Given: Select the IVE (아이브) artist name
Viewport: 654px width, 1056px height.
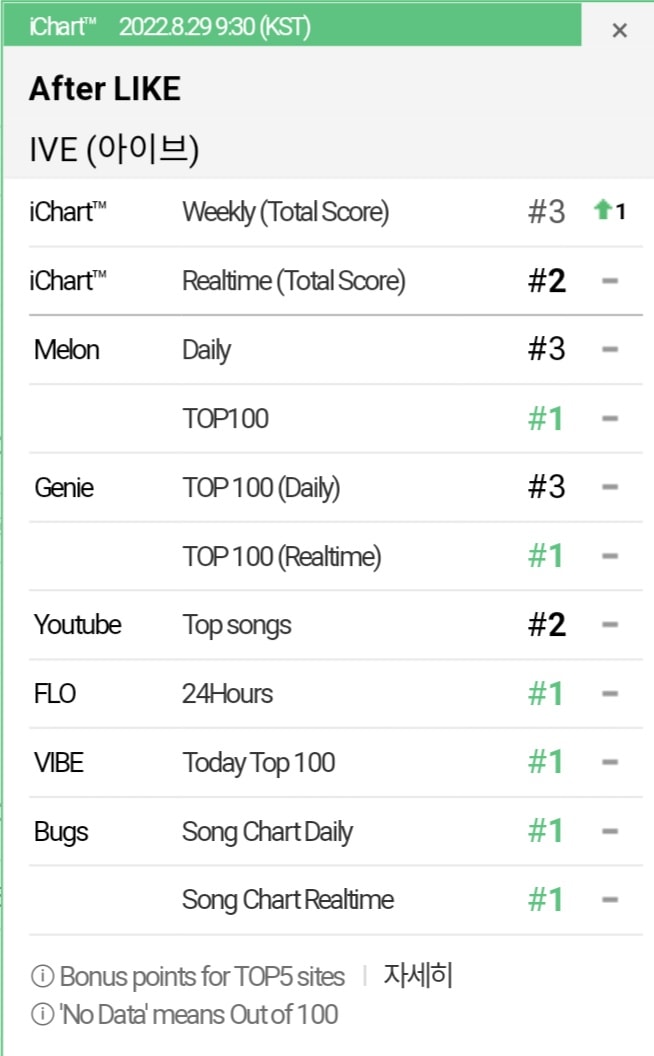Looking at the screenshot, I should tap(114, 150).
